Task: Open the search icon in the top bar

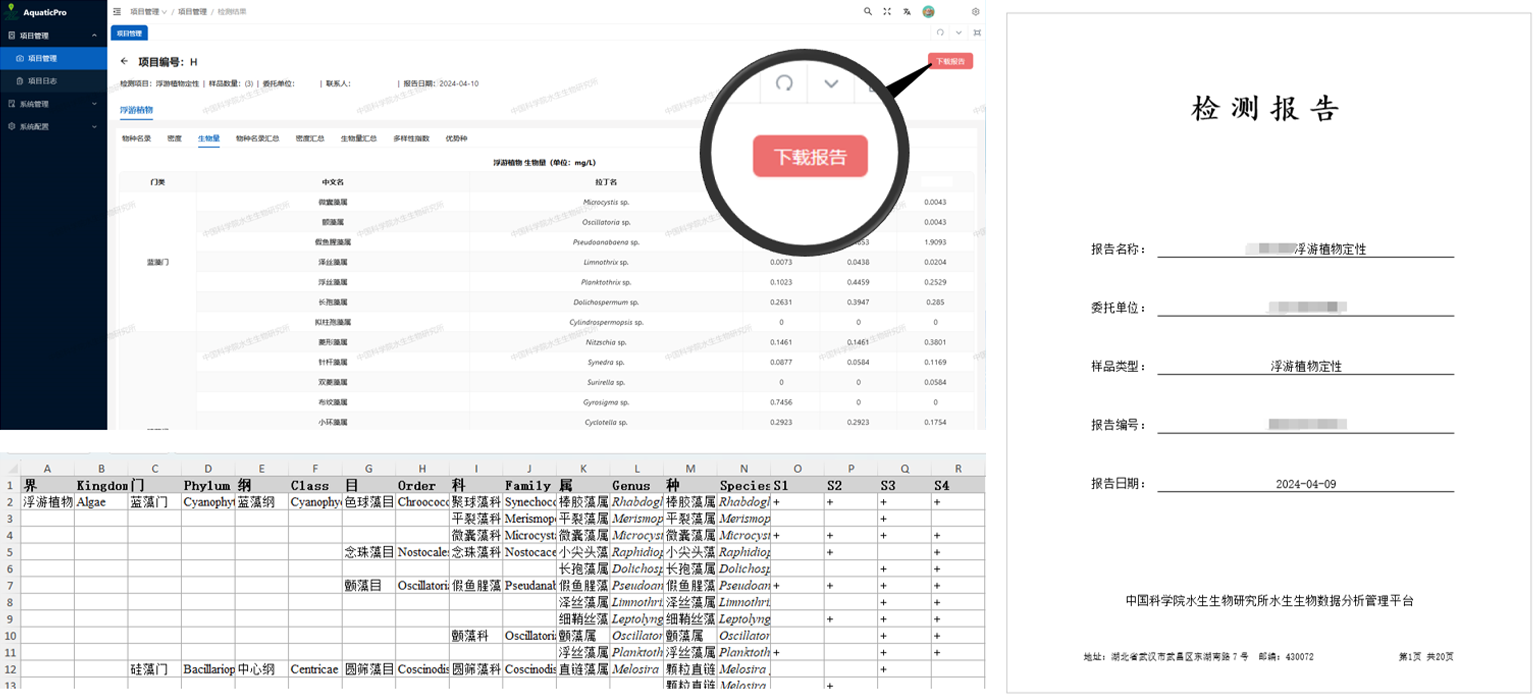Action: [x=867, y=12]
